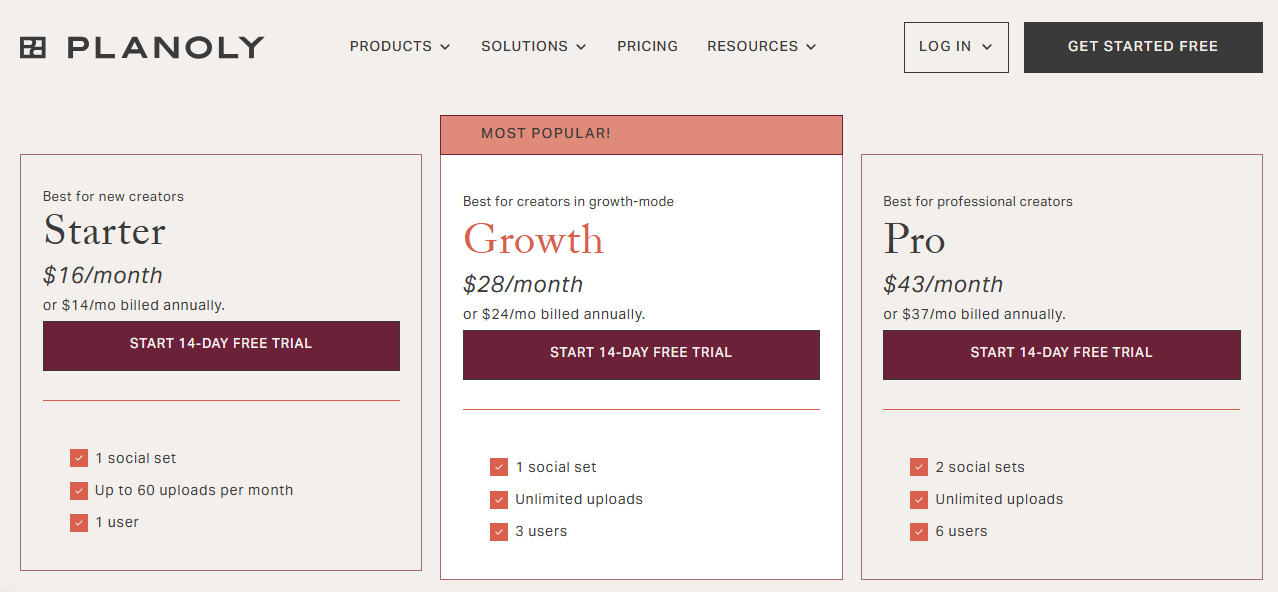Click the Pro plan 'Unlimited uploads' checkmark
Viewport: 1278px width, 592px height.
click(x=919, y=499)
